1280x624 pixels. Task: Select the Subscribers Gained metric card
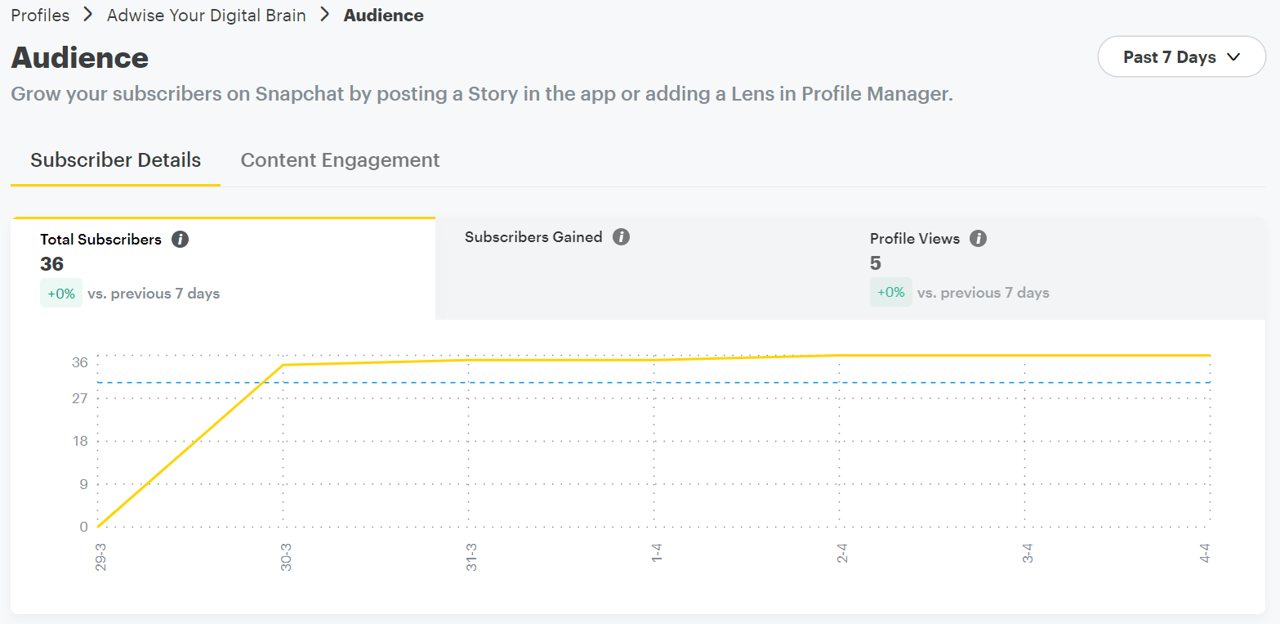click(x=640, y=268)
